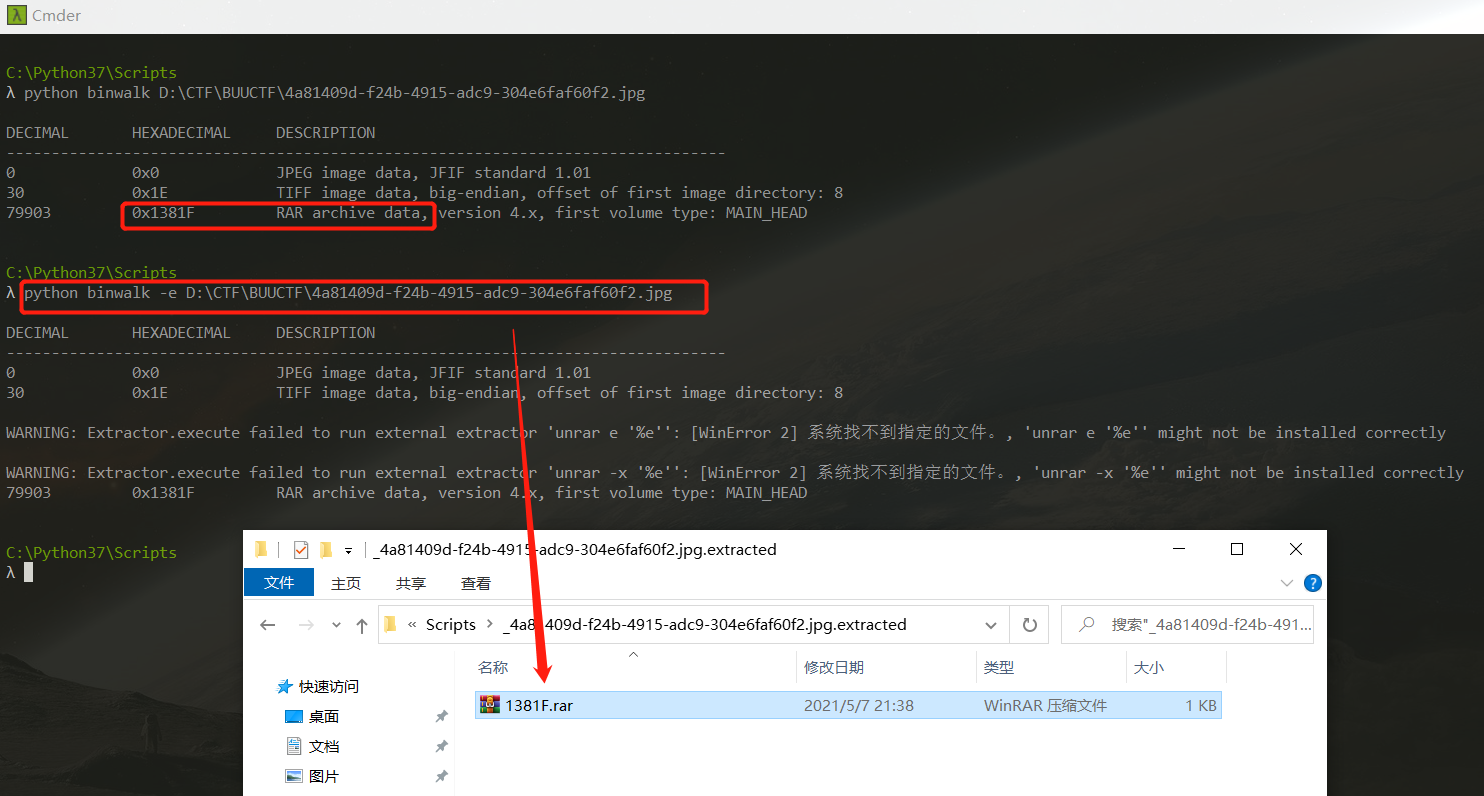Click the help question mark icon
The image size is (1484, 796).
1312,582
